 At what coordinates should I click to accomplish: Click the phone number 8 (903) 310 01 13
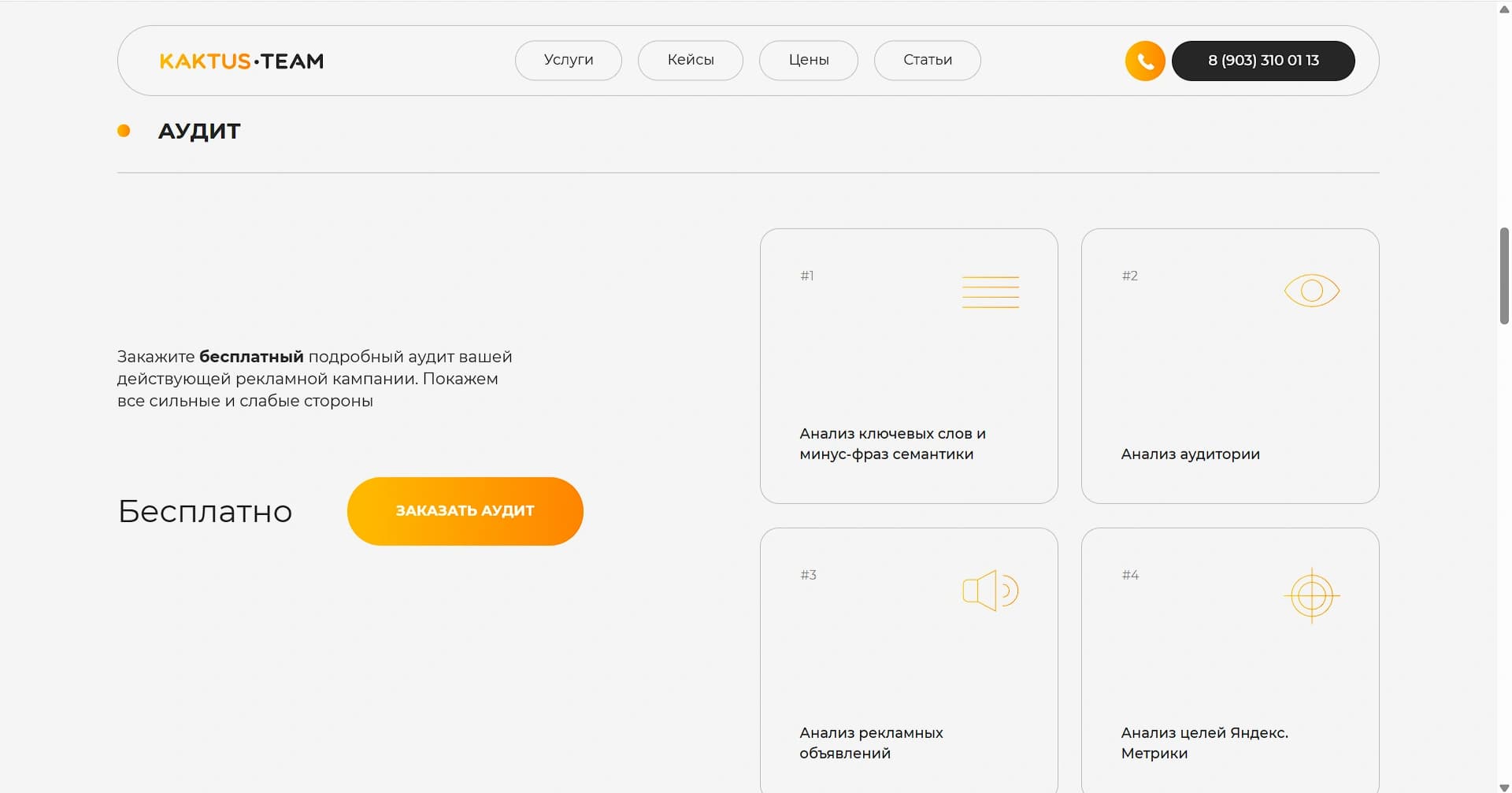click(1263, 60)
